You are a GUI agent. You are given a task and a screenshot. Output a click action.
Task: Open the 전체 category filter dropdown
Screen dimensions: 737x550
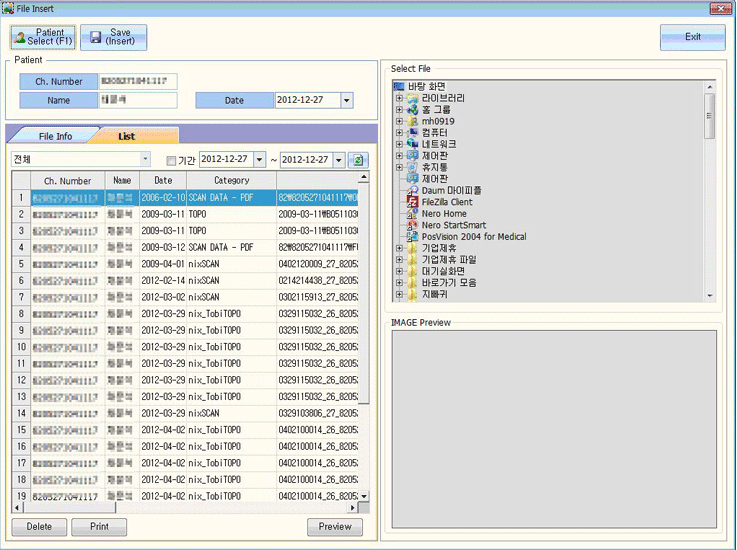(x=145, y=159)
